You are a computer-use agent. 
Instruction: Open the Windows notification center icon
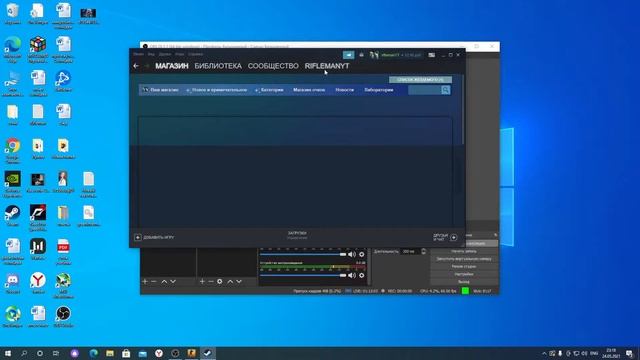629,353
